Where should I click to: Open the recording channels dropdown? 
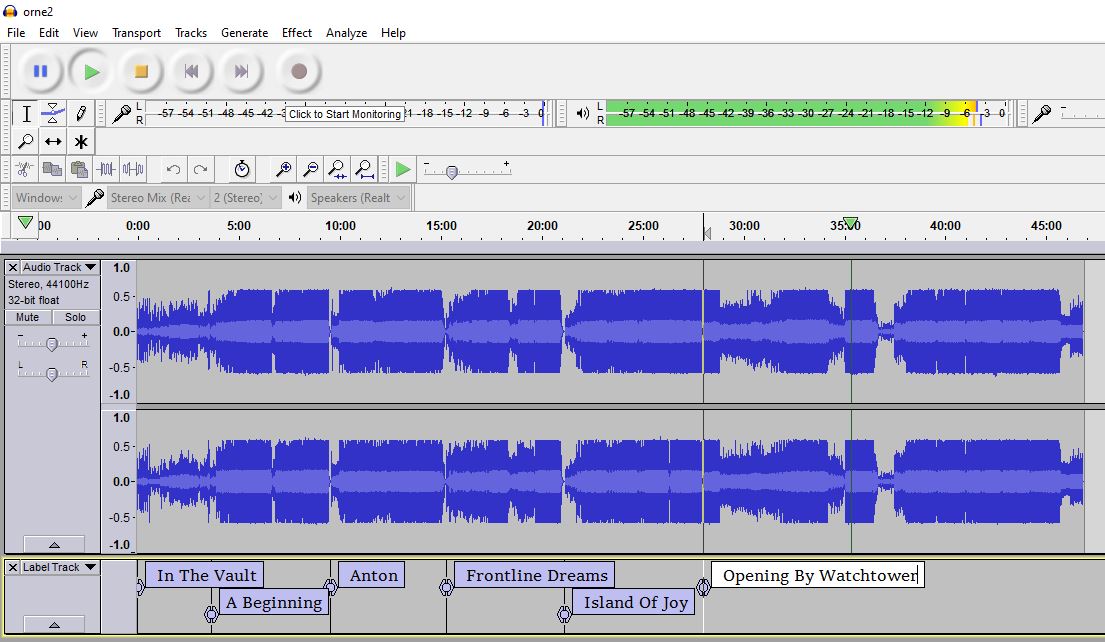pos(245,198)
